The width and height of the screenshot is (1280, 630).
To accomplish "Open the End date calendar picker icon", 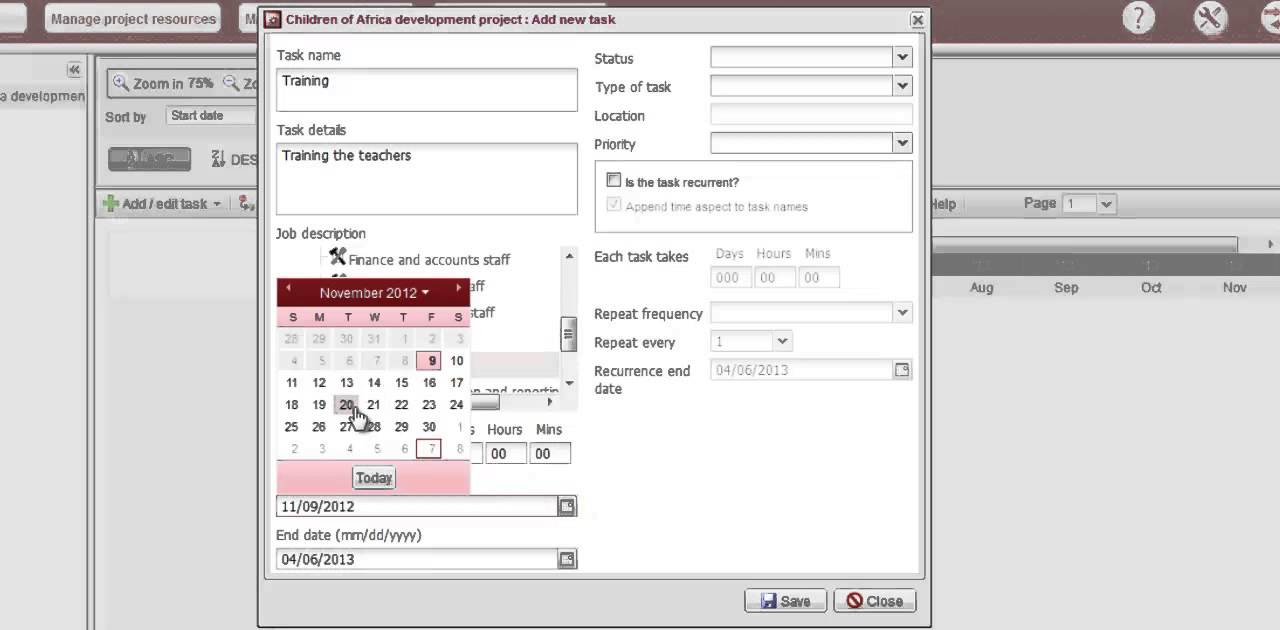I will 567,559.
